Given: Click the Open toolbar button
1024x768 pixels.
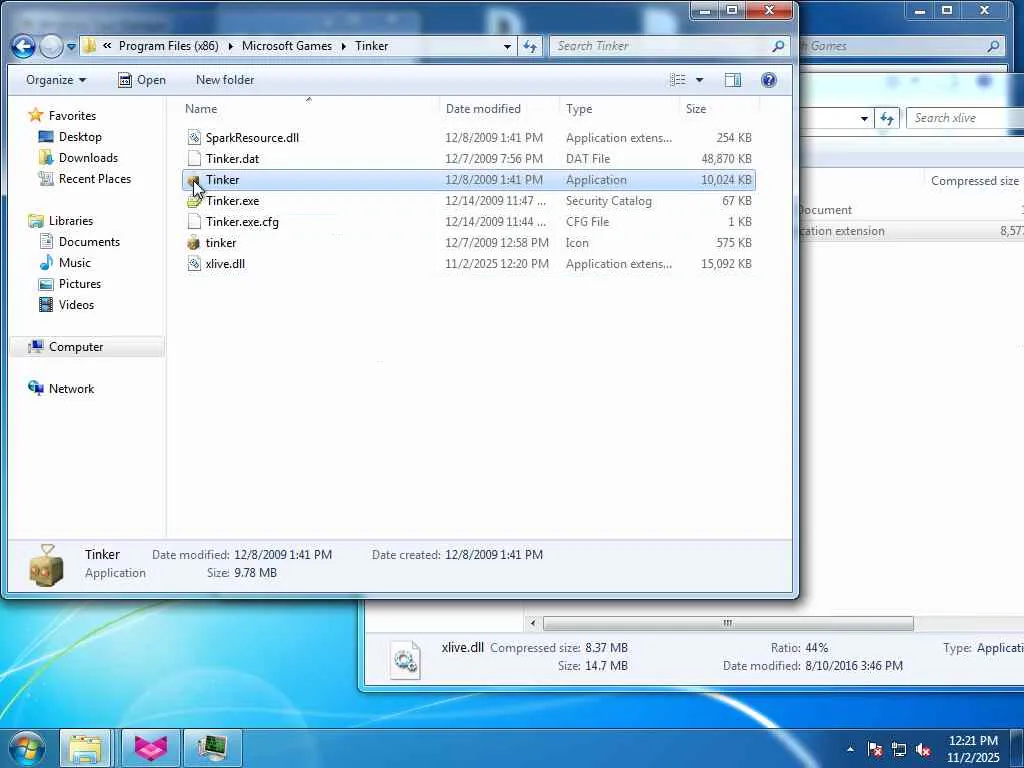Looking at the screenshot, I should coord(142,80).
